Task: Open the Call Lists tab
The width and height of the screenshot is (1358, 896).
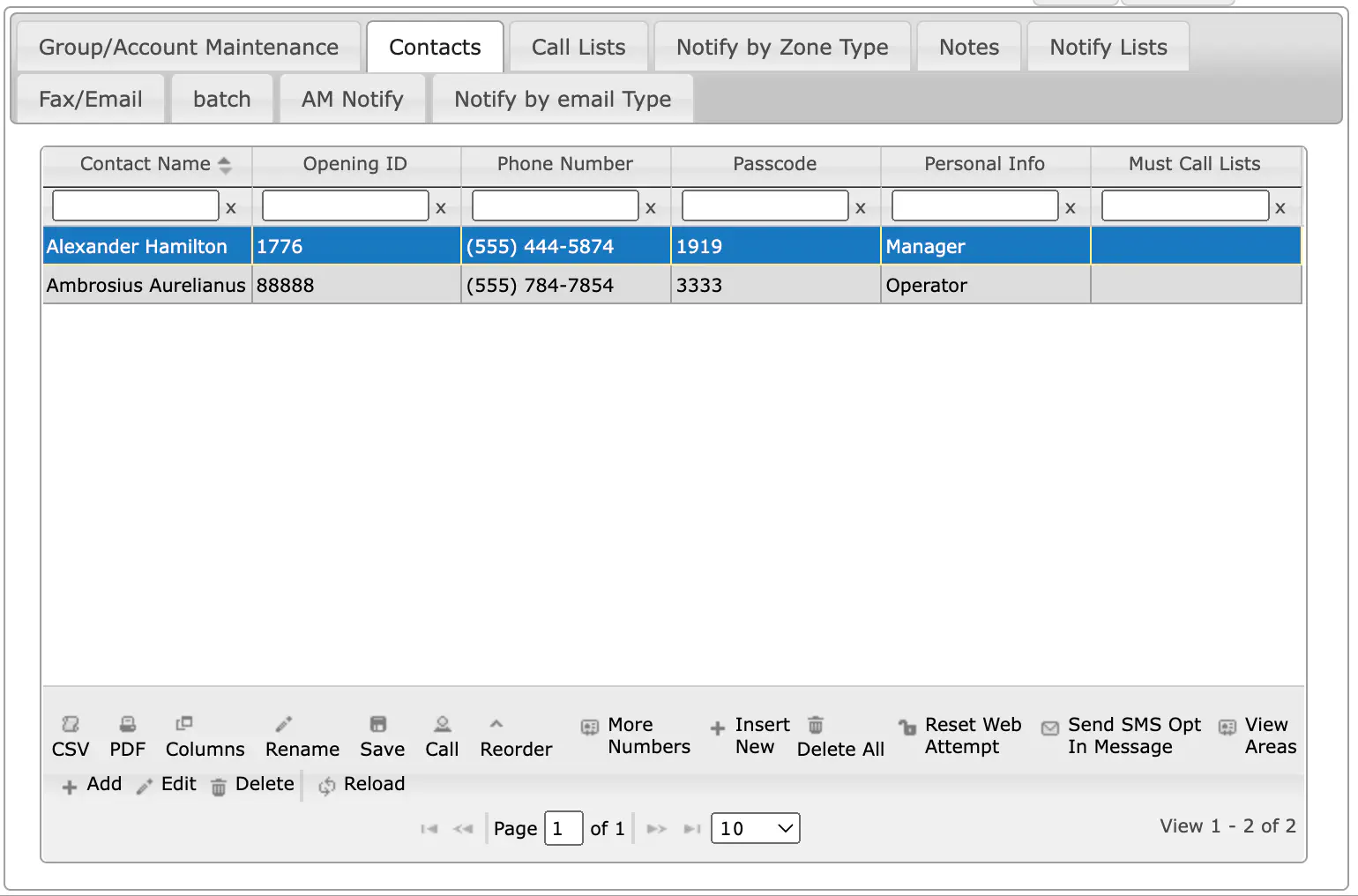Action: [x=578, y=47]
